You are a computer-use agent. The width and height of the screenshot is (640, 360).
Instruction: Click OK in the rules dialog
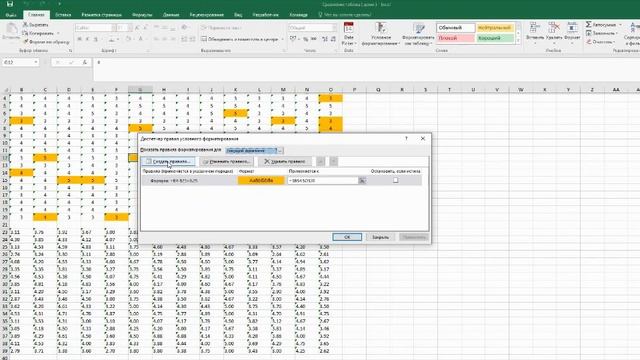tap(347, 237)
